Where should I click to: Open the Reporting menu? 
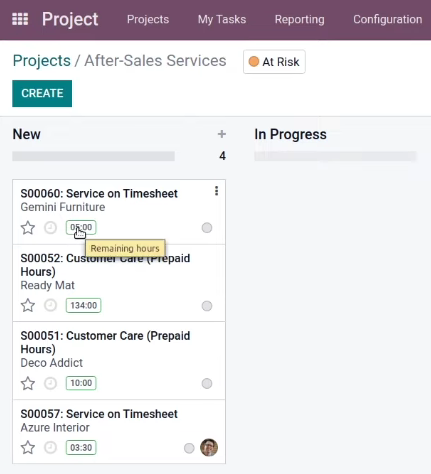(299, 19)
